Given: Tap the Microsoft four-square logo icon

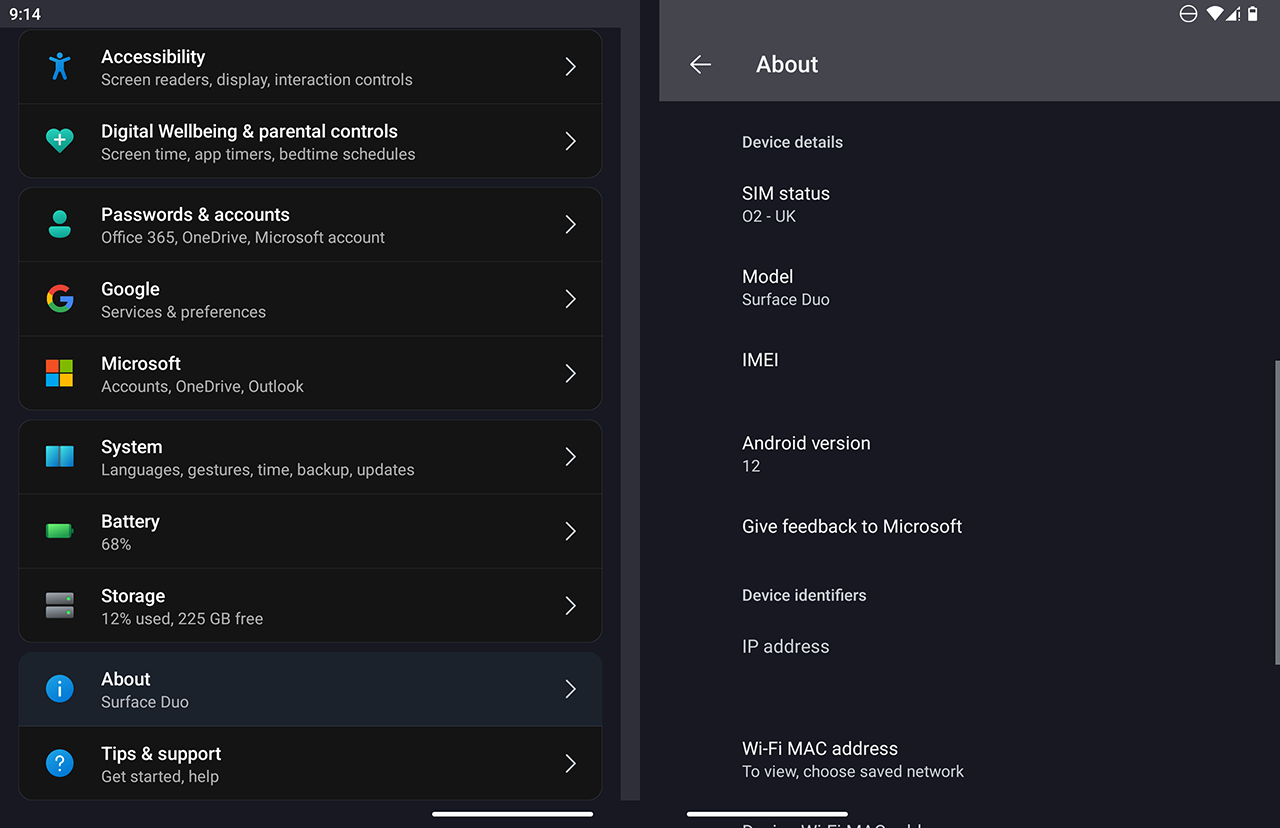Looking at the screenshot, I should pos(60,373).
